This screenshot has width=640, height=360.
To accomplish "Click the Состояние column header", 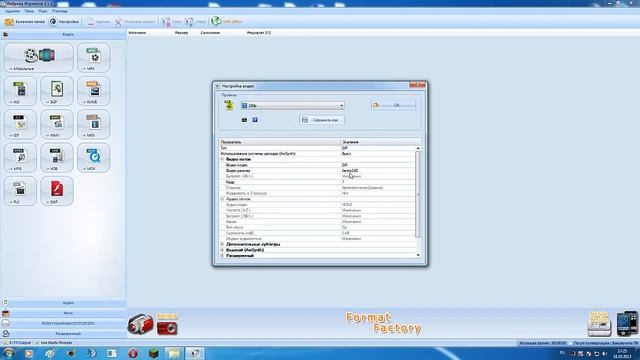I will tap(210, 33).
